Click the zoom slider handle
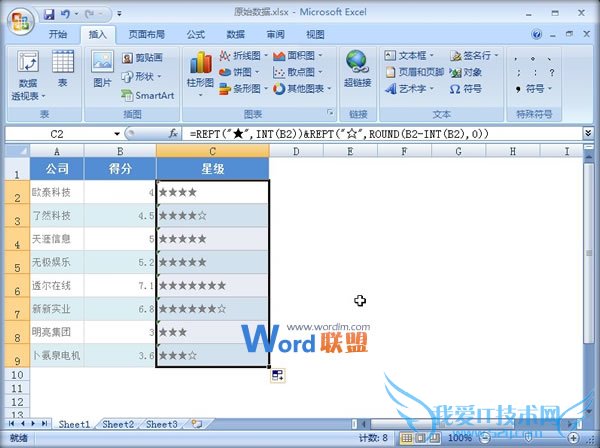This screenshot has height=448, width=600. coord(528,438)
